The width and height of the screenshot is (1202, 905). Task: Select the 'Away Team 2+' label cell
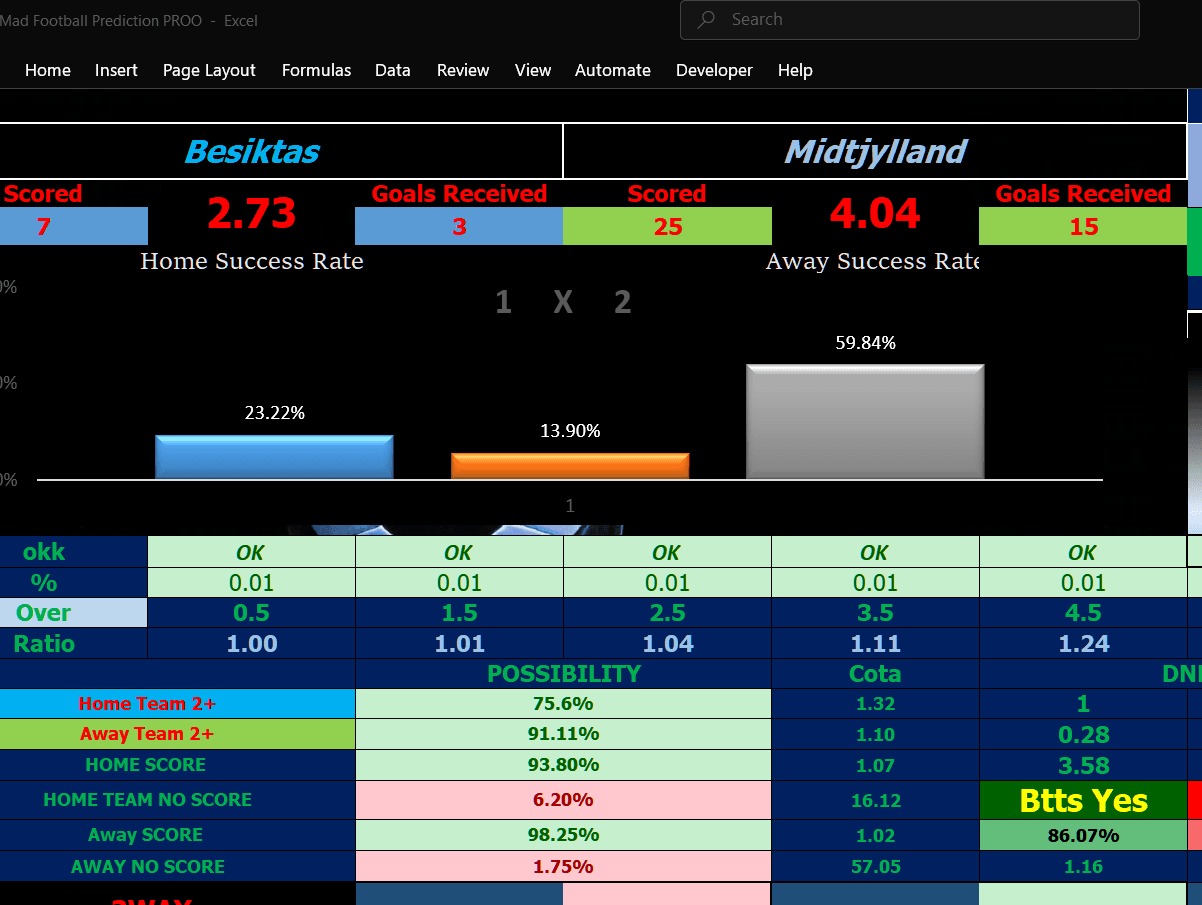177,734
